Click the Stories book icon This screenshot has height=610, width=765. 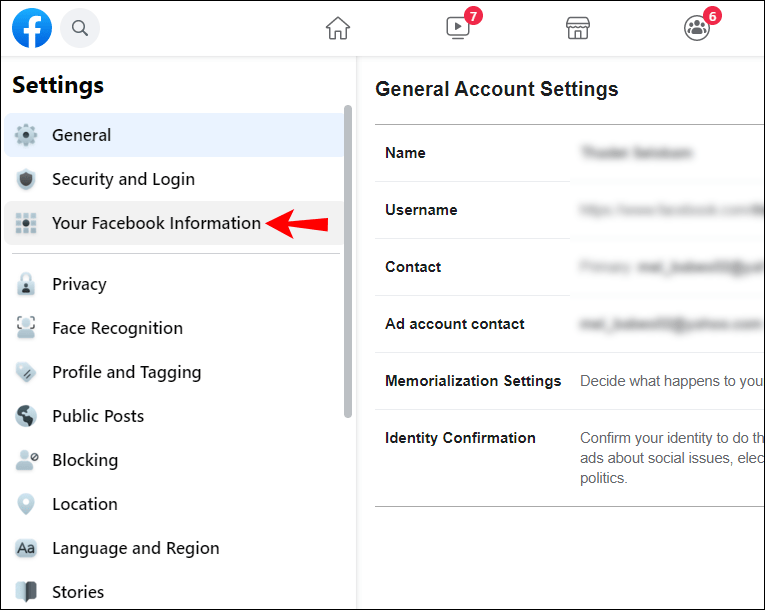(26, 591)
